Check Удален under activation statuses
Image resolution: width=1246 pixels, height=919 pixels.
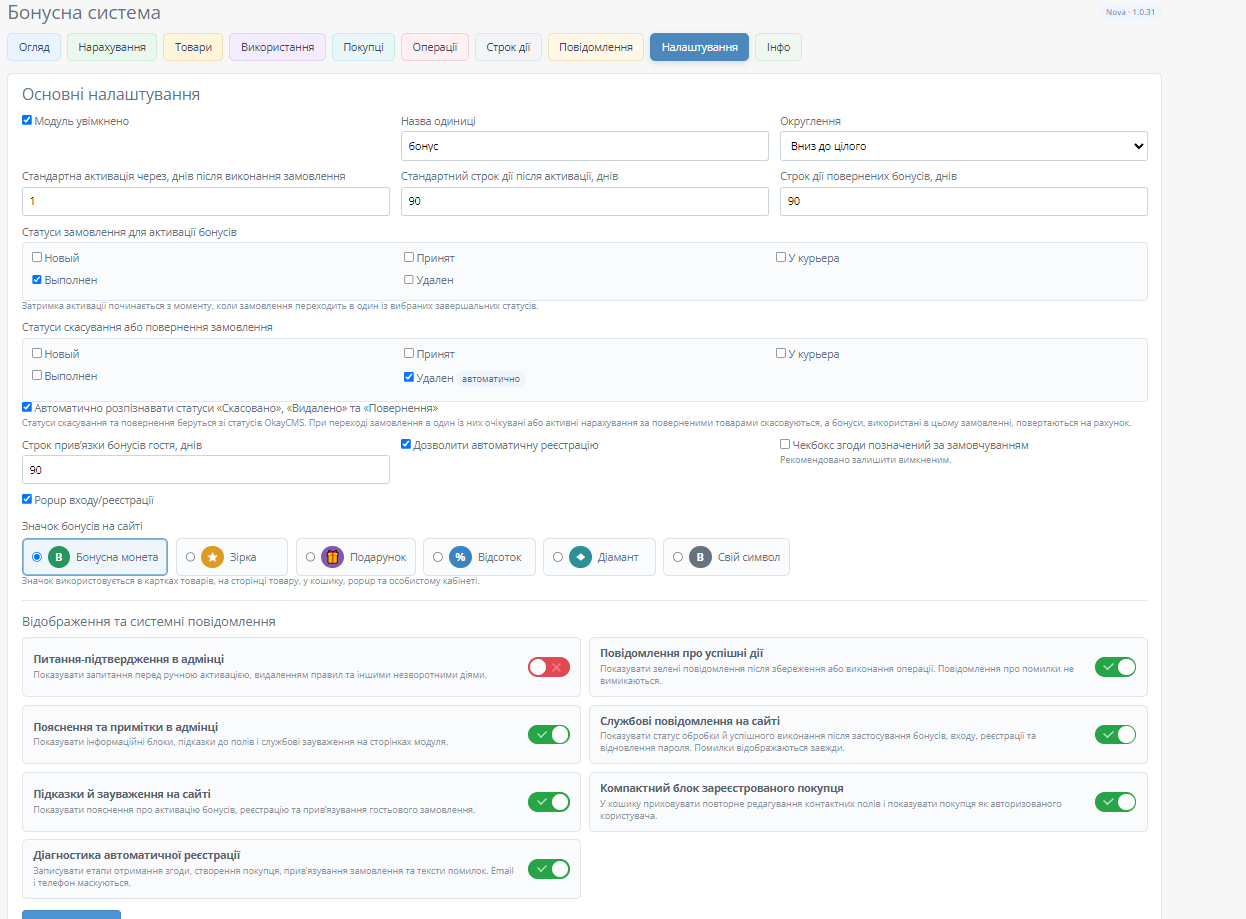tap(409, 279)
